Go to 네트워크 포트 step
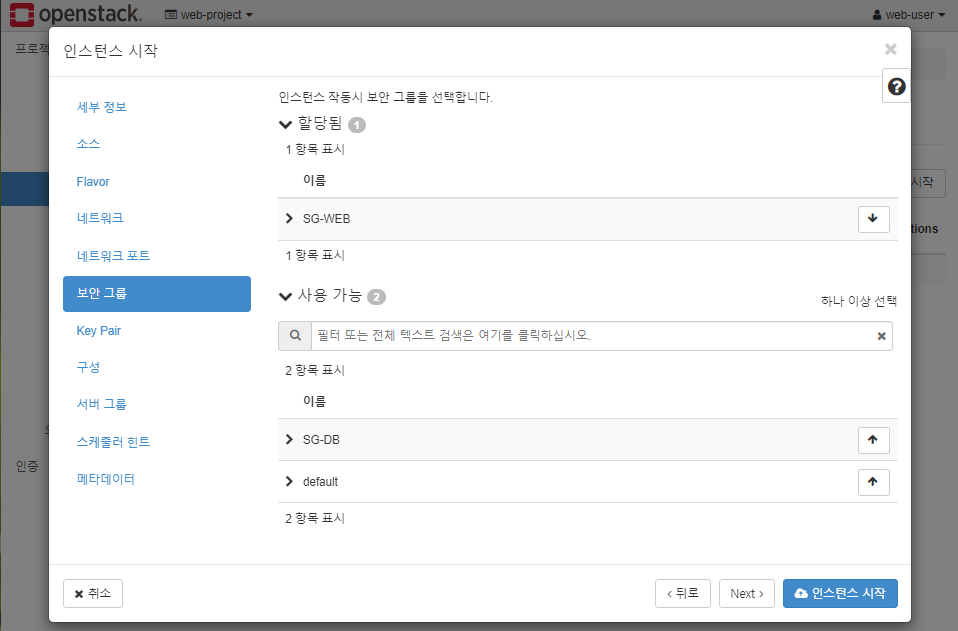 (x=113, y=255)
